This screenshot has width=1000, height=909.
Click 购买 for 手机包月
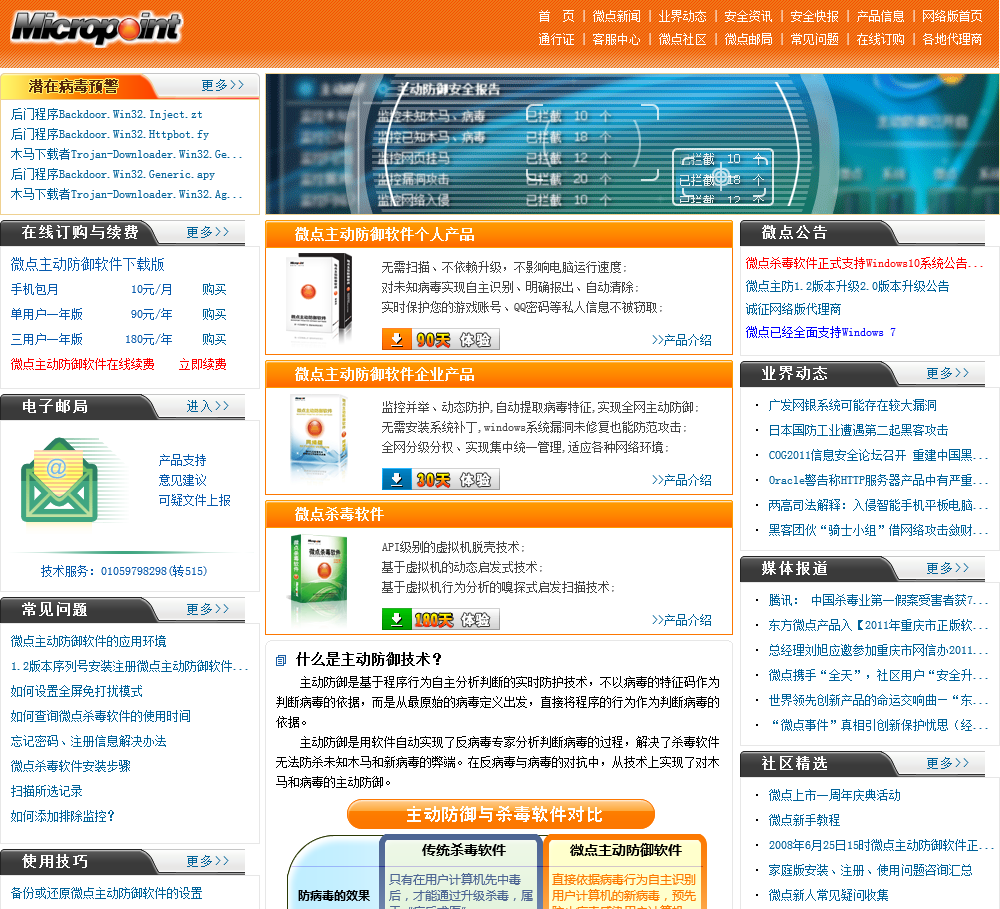tap(214, 289)
